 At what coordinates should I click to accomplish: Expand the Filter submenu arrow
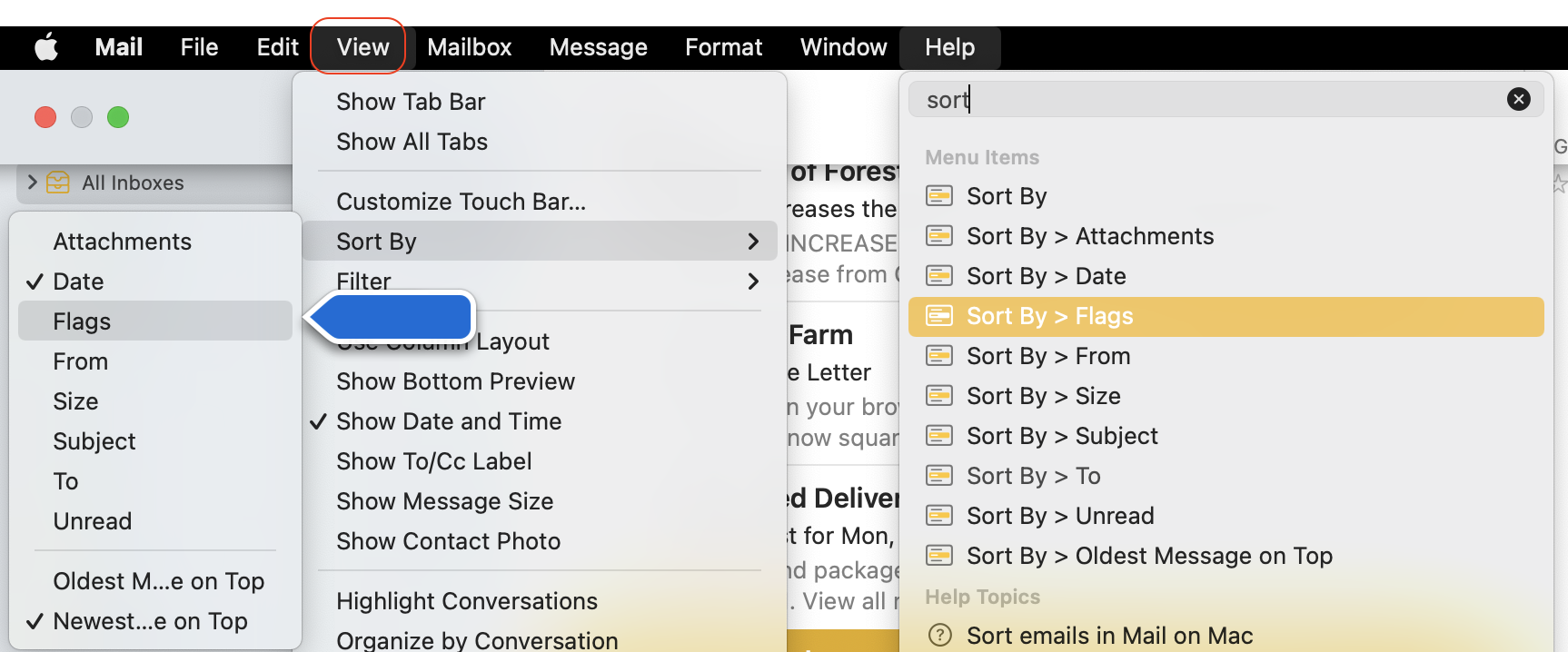click(752, 282)
